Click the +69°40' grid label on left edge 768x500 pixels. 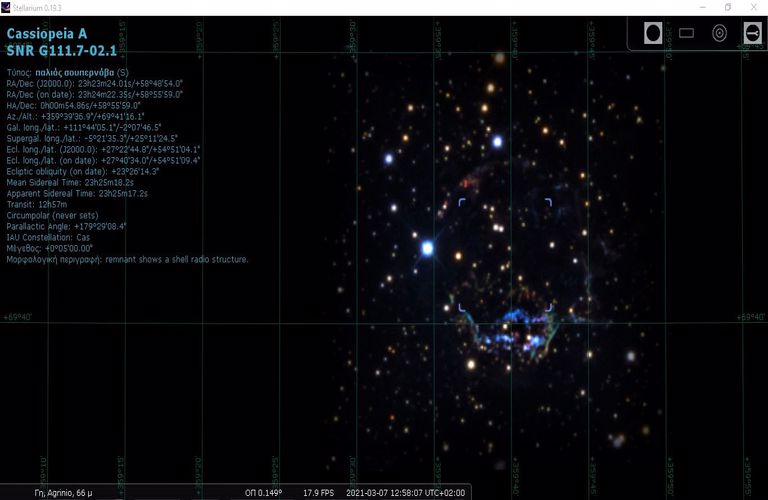click(x=18, y=317)
